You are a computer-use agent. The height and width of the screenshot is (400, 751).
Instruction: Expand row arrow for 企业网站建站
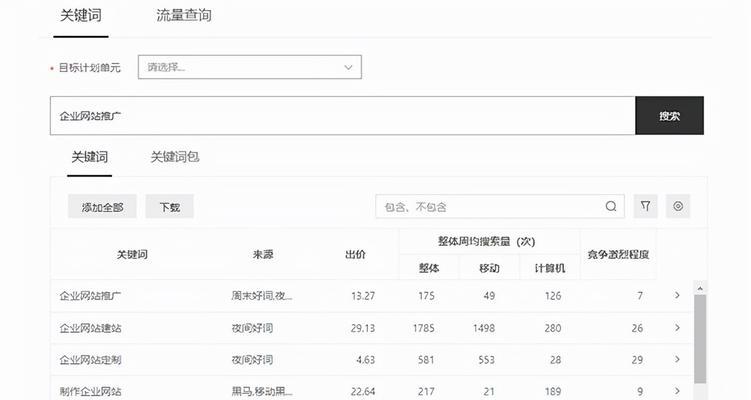(x=677, y=328)
